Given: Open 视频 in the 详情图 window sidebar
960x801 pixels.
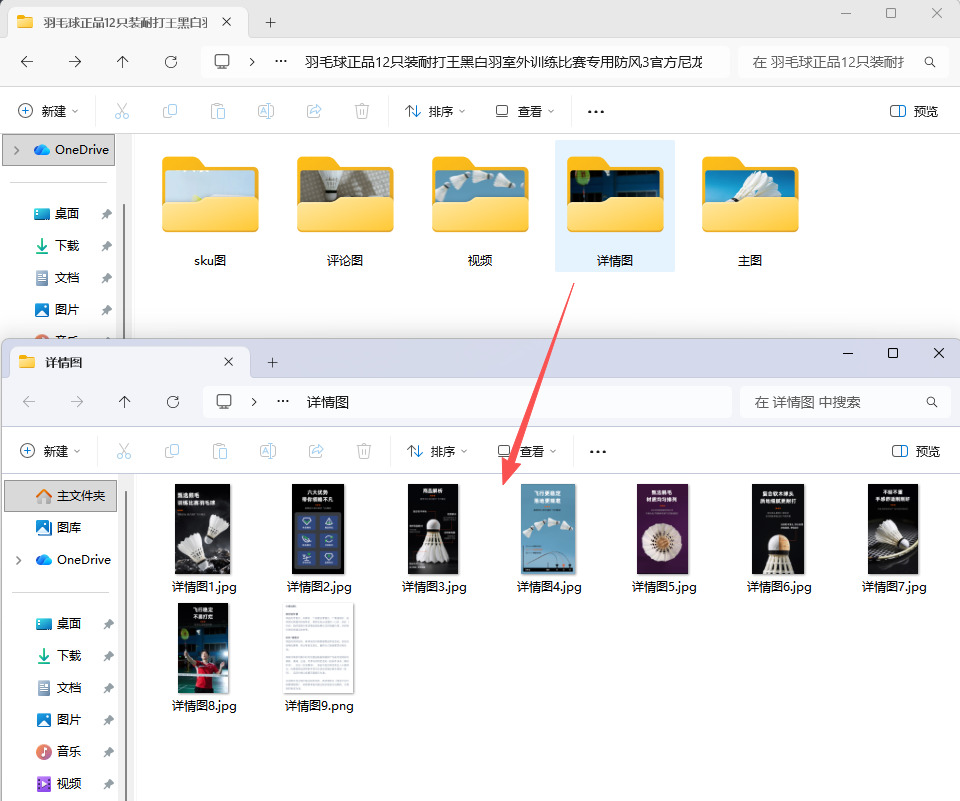Looking at the screenshot, I should coord(59,783).
